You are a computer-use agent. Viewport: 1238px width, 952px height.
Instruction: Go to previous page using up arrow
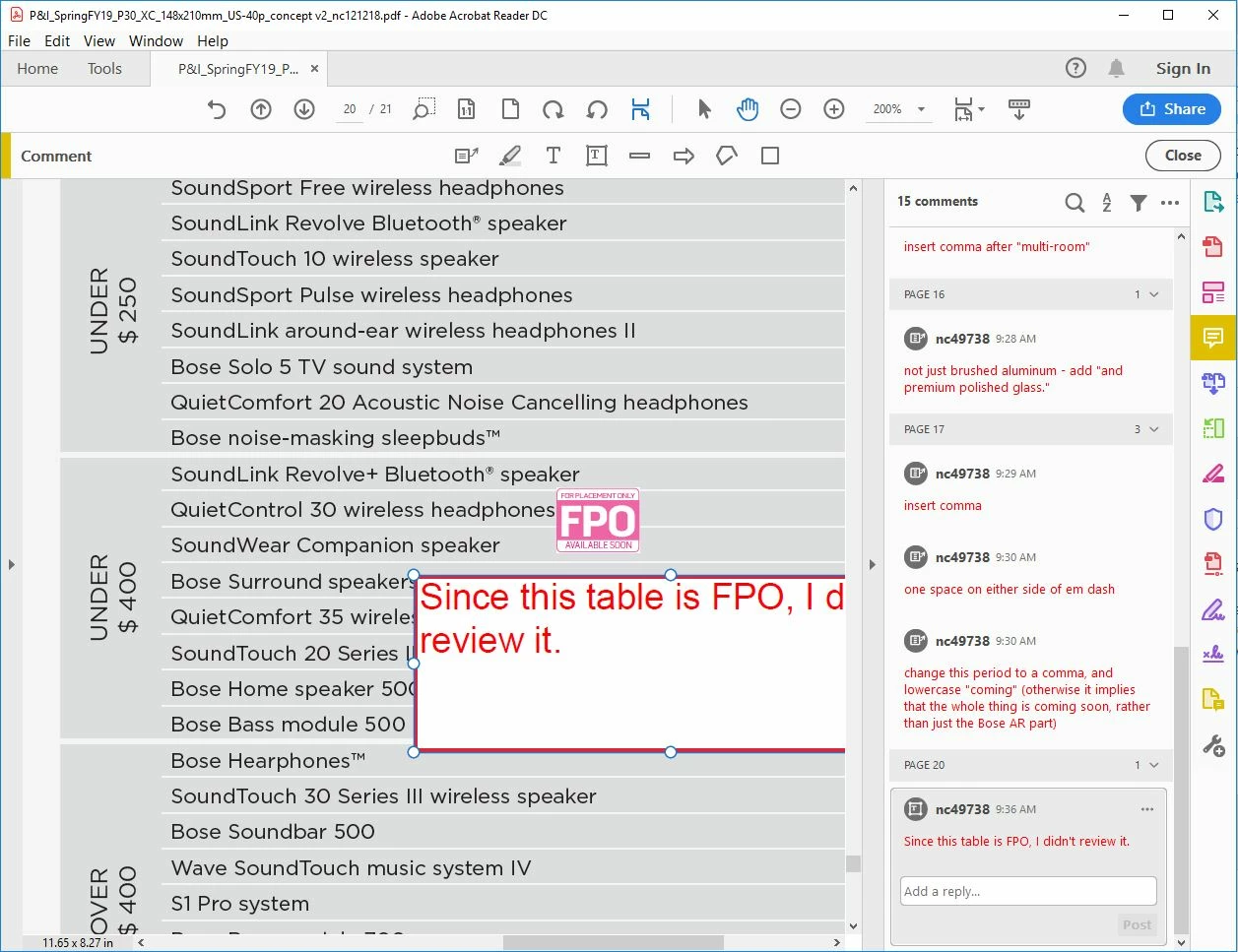click(x=261, y=109)
